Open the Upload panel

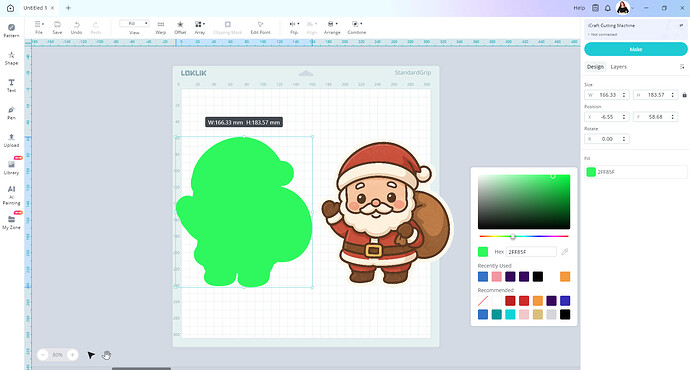click(x=11, y=140)
